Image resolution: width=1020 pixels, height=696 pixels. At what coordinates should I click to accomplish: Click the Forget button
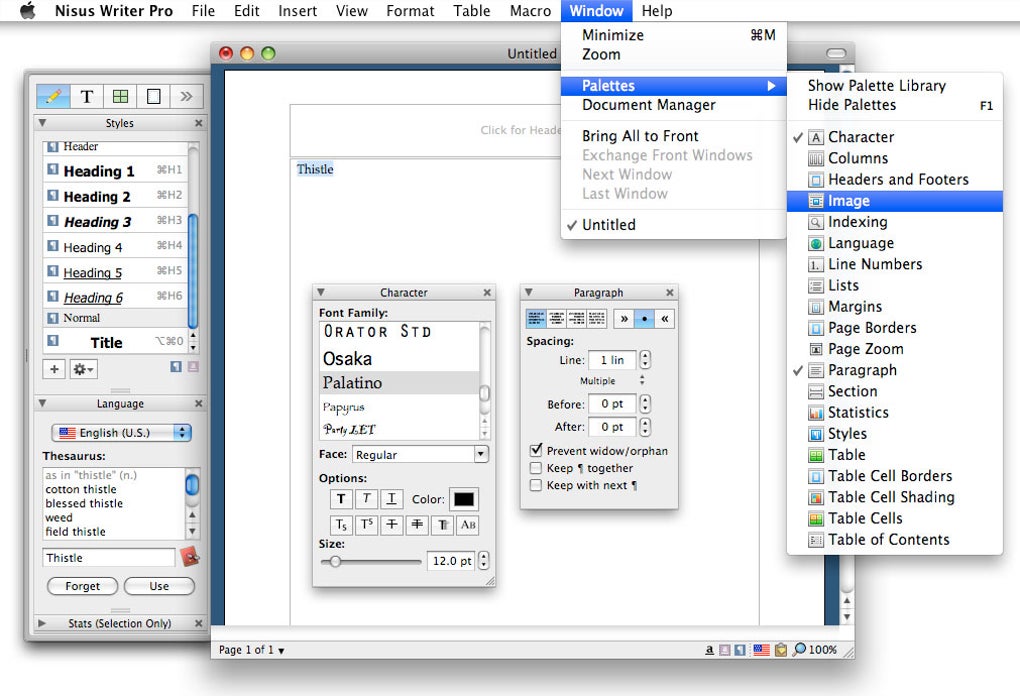click(x=83, y=586)
